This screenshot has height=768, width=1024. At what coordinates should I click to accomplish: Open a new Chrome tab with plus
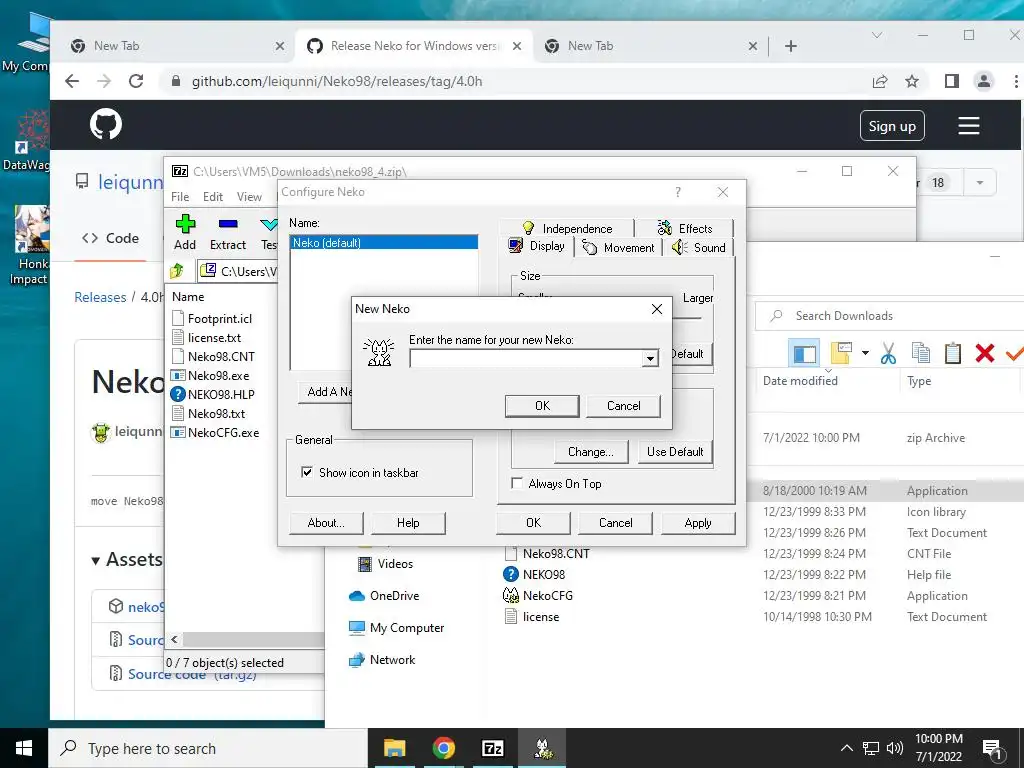(791, 46)
